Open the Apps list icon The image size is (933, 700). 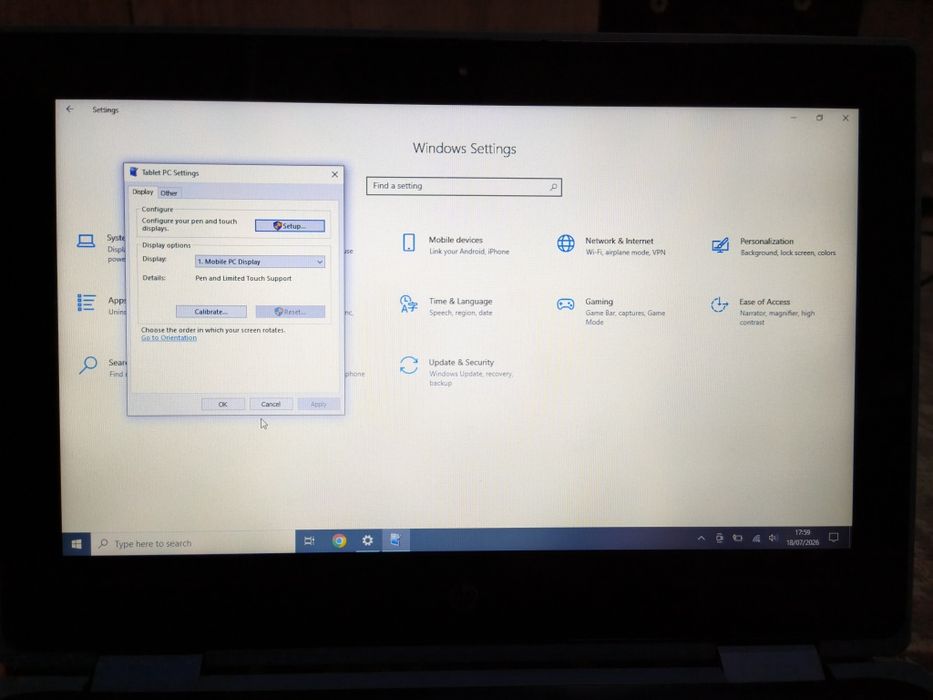tap(86, 302)
